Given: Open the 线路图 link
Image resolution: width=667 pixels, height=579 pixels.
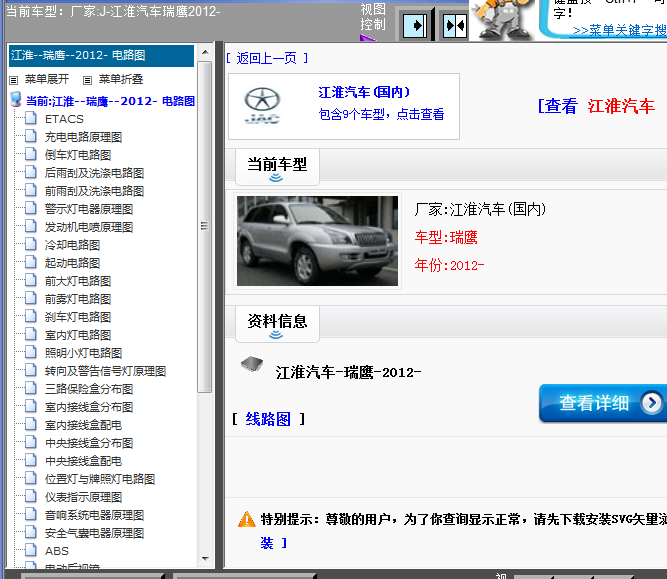Looking at the screenshot, I should click(268, 419).
